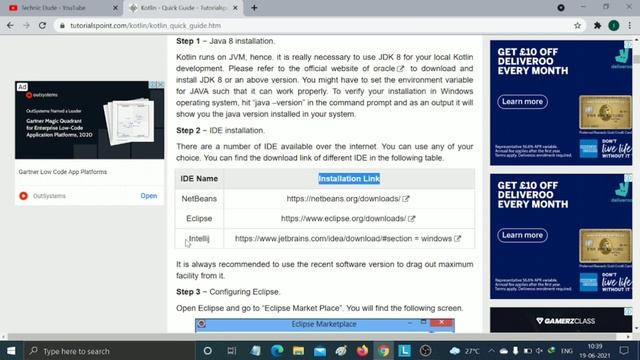Show hidden system tray icons
640x360 pixels.
tap(491, 351)
